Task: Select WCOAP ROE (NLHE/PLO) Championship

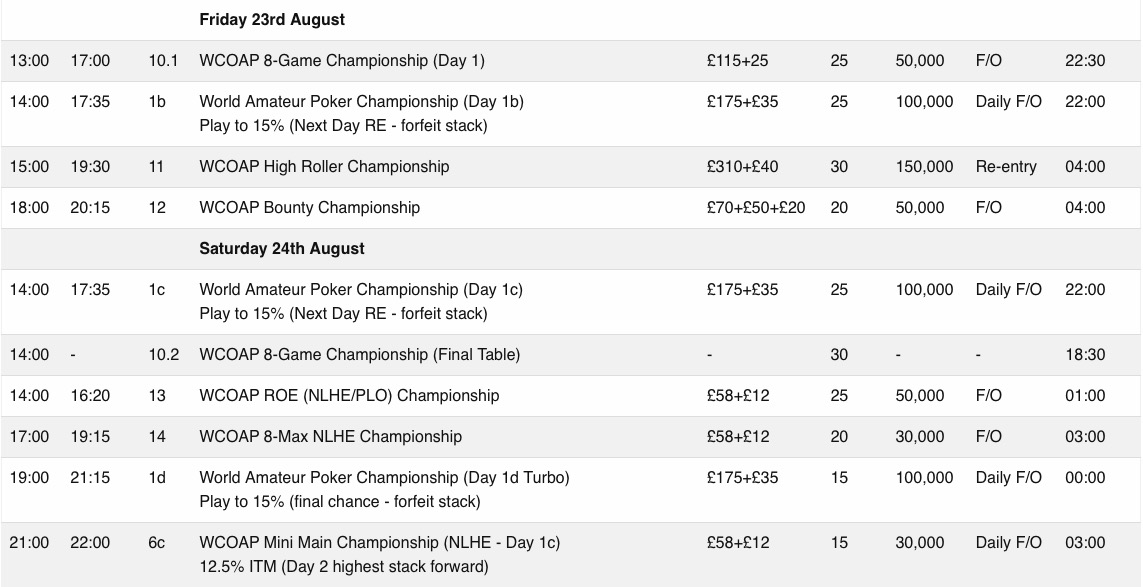Action: 349,395
